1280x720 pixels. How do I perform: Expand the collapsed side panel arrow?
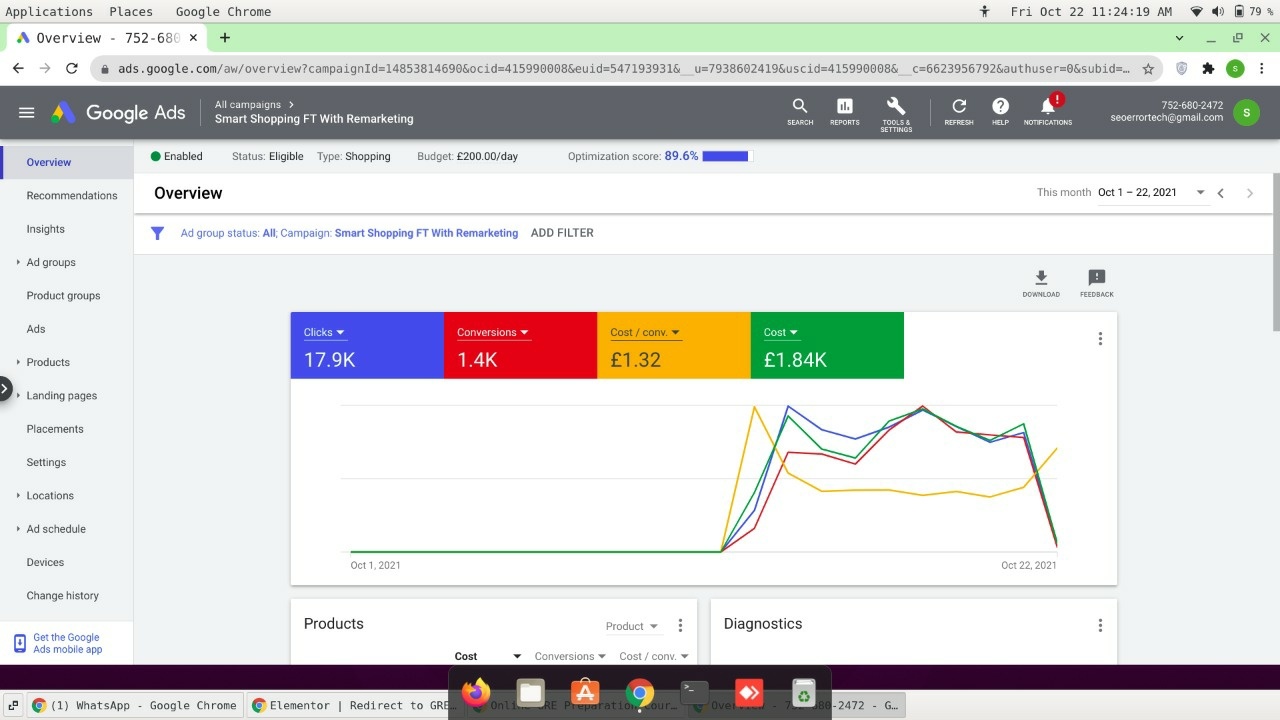coord(5,389)
